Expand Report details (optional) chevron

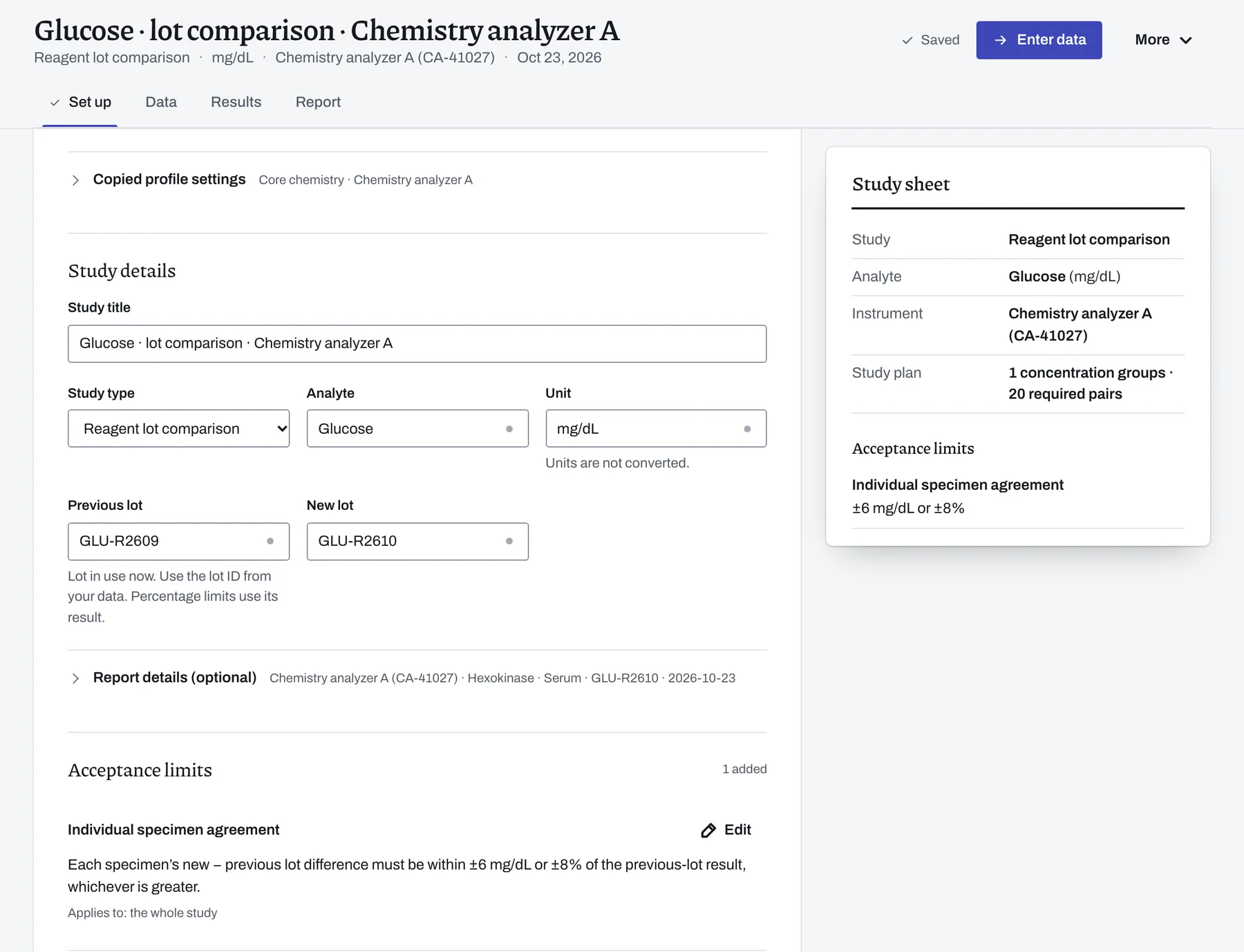[75, 678]
